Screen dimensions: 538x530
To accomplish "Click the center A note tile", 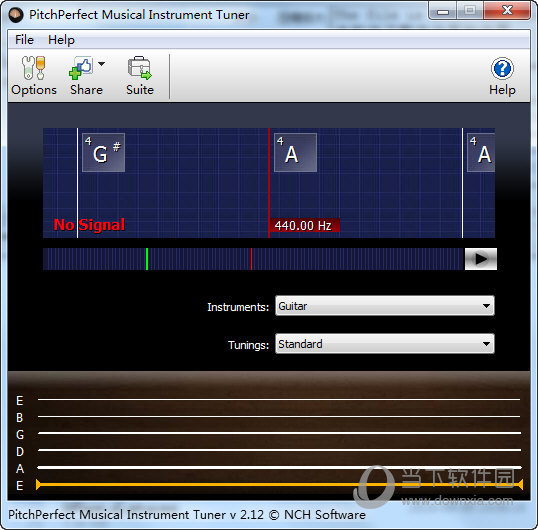I will click(x=295, y=152).
